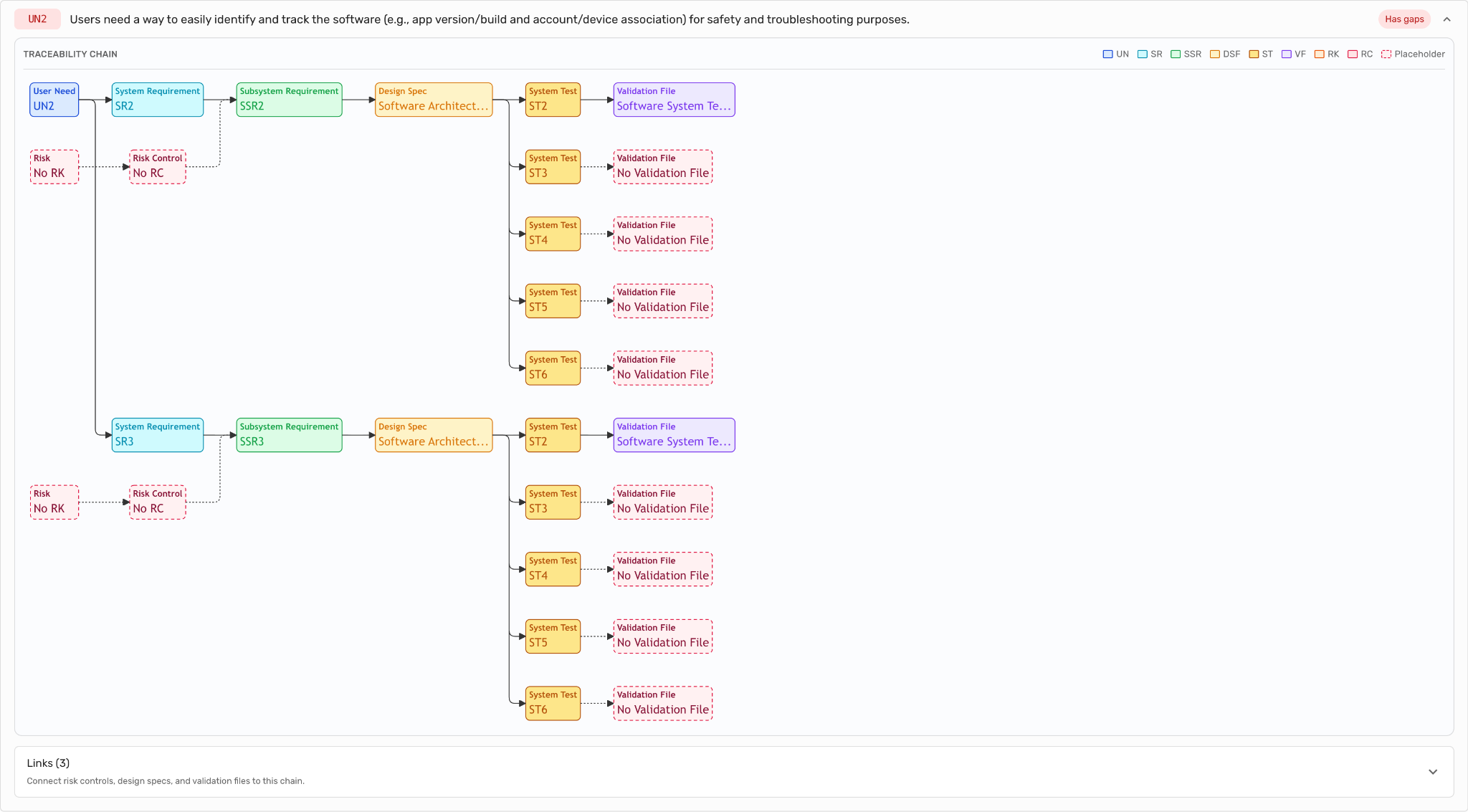Open Validation File node next to SSR3's ST2
This screenshot has height=812, width=1468.
pos(675,435)
